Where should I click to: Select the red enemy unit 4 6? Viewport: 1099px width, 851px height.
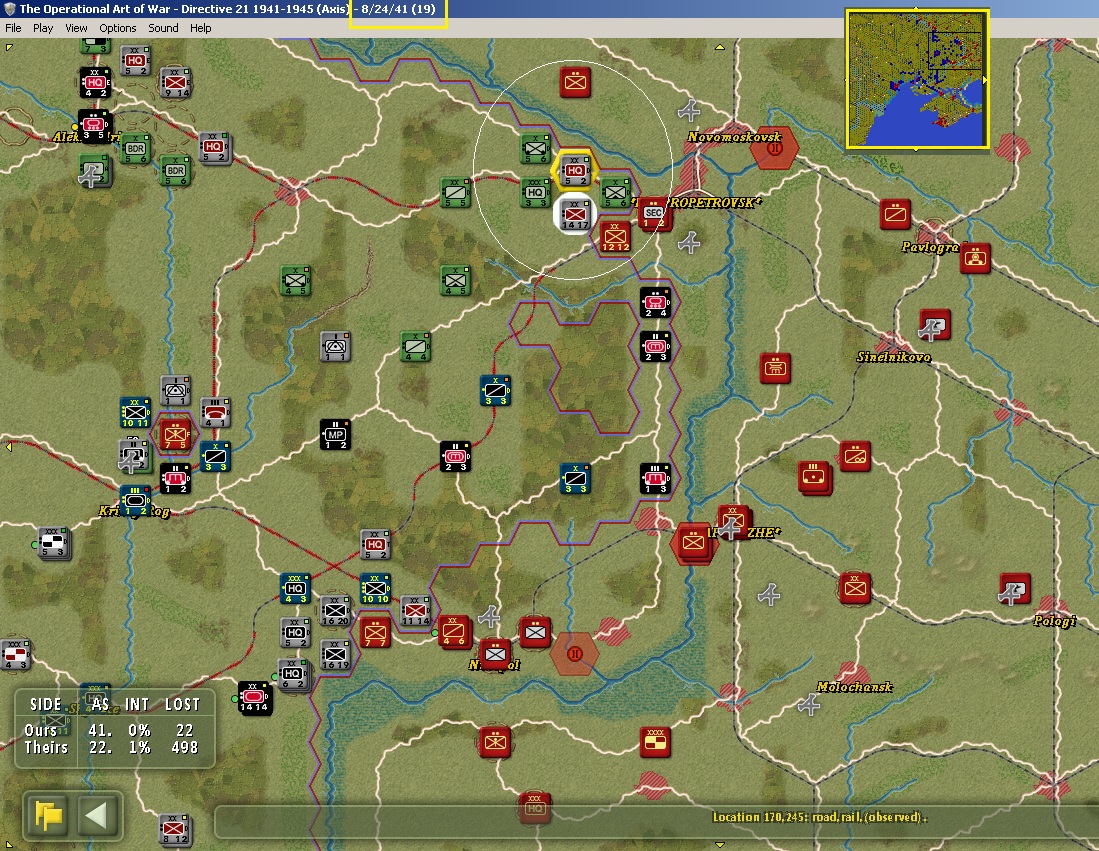453,632
